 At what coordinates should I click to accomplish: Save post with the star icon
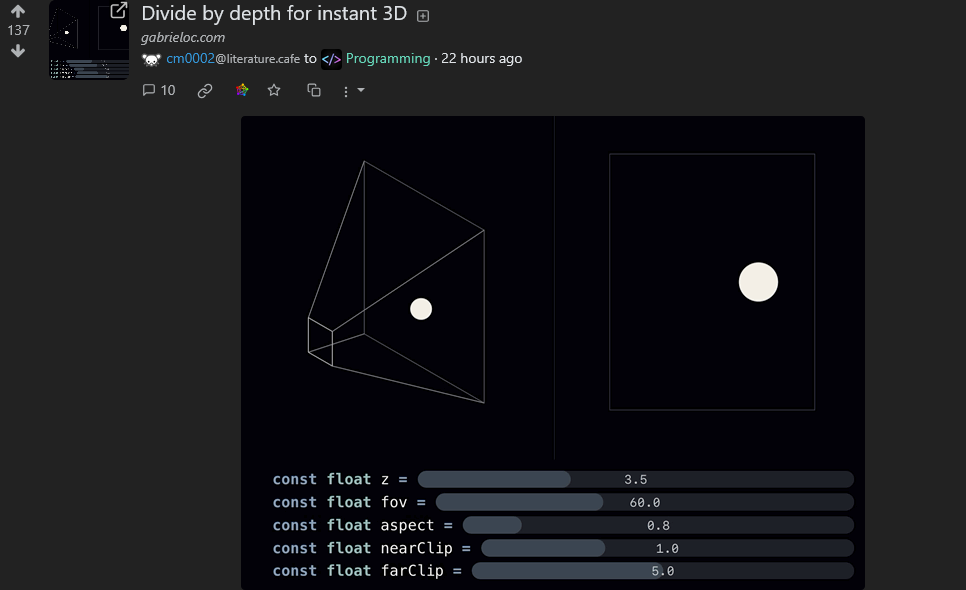[x=274, y=91]
